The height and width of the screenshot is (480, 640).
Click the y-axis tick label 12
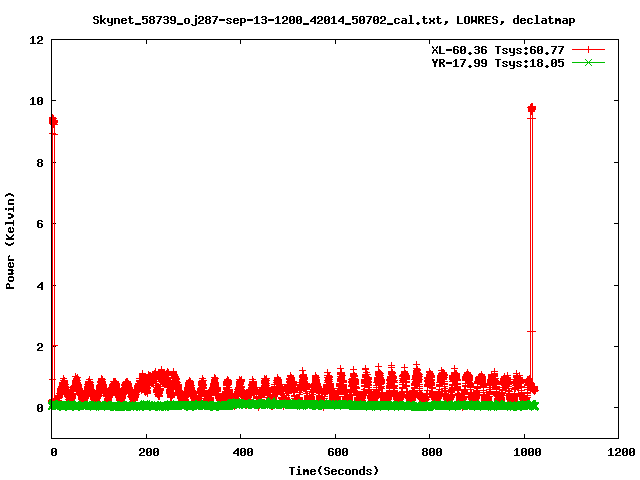click(36, 40)
